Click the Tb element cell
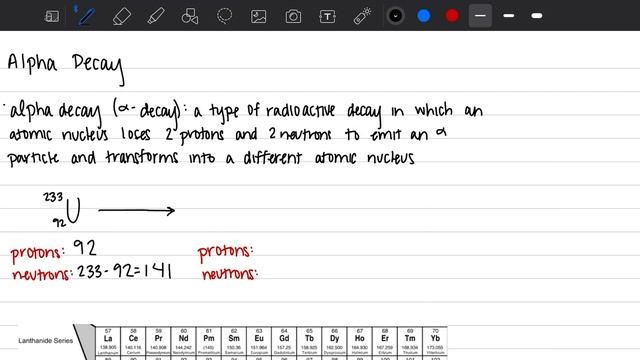The image size is (640, 360). point(309,341)
